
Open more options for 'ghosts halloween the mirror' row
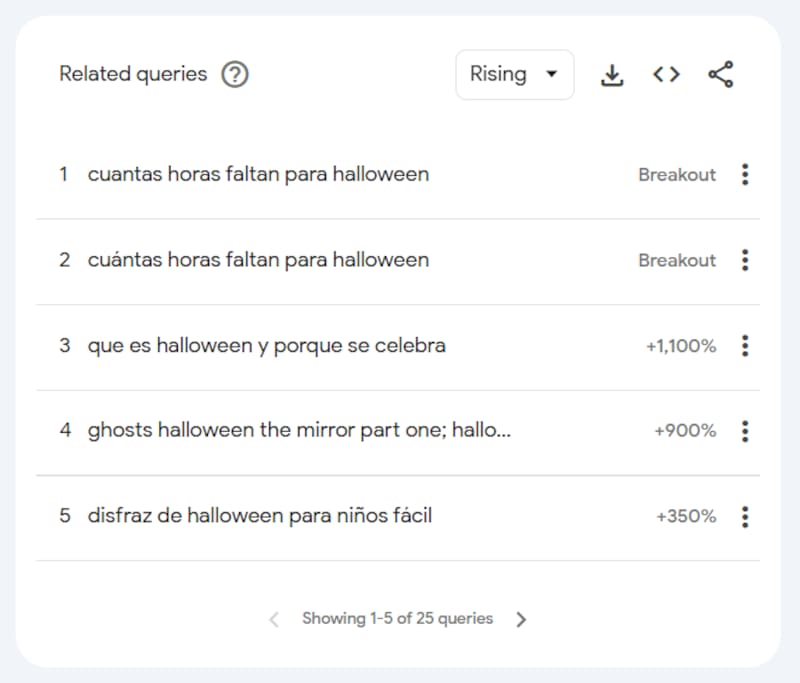click(745, 431)
